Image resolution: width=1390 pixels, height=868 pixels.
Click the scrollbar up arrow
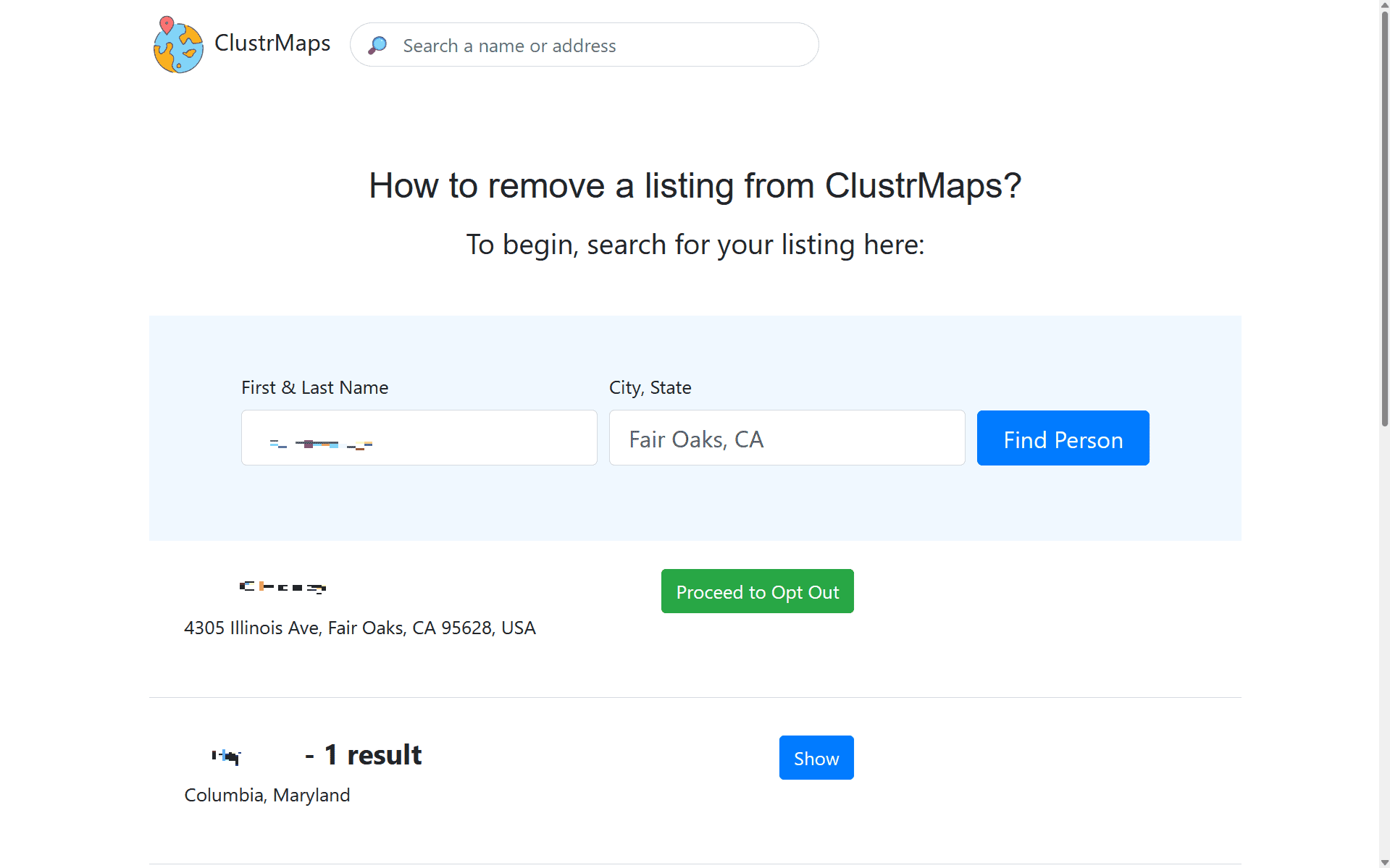(x=1384, y=5)
